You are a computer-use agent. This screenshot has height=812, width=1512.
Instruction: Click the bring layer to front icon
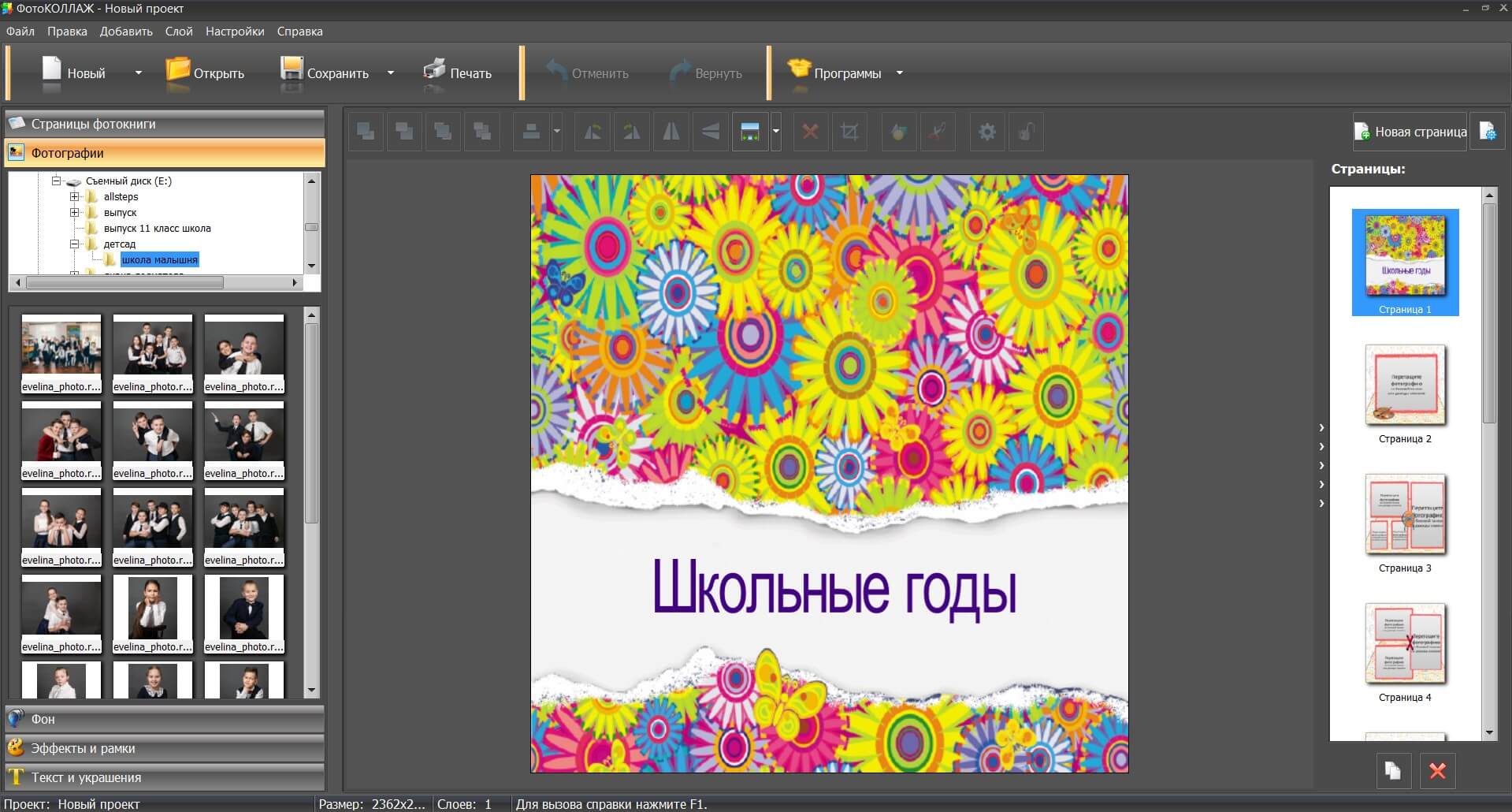(x=443, y=132)
